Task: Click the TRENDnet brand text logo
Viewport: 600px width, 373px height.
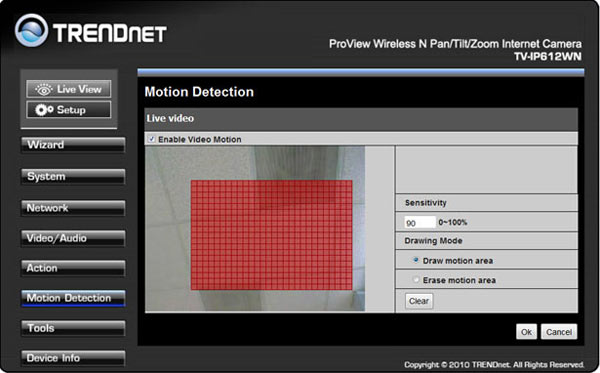Action: pos(110,33)
